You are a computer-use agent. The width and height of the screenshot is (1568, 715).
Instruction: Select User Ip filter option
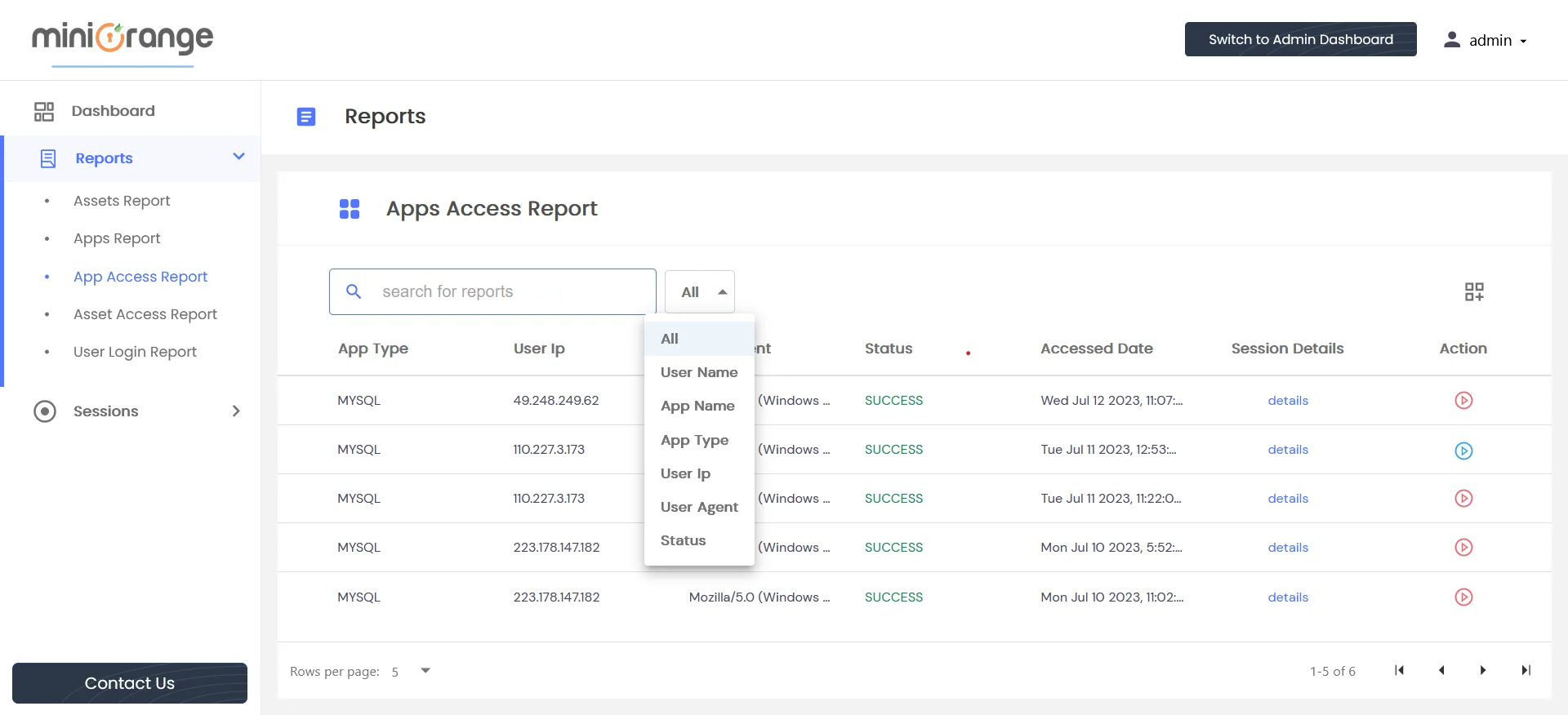699,473
